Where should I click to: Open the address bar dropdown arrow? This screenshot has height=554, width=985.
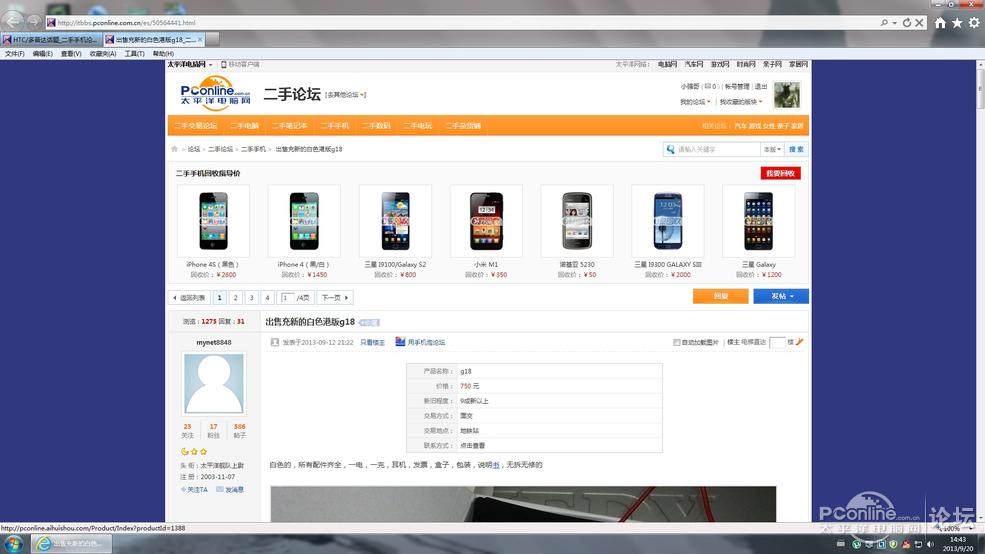[895, 23]
